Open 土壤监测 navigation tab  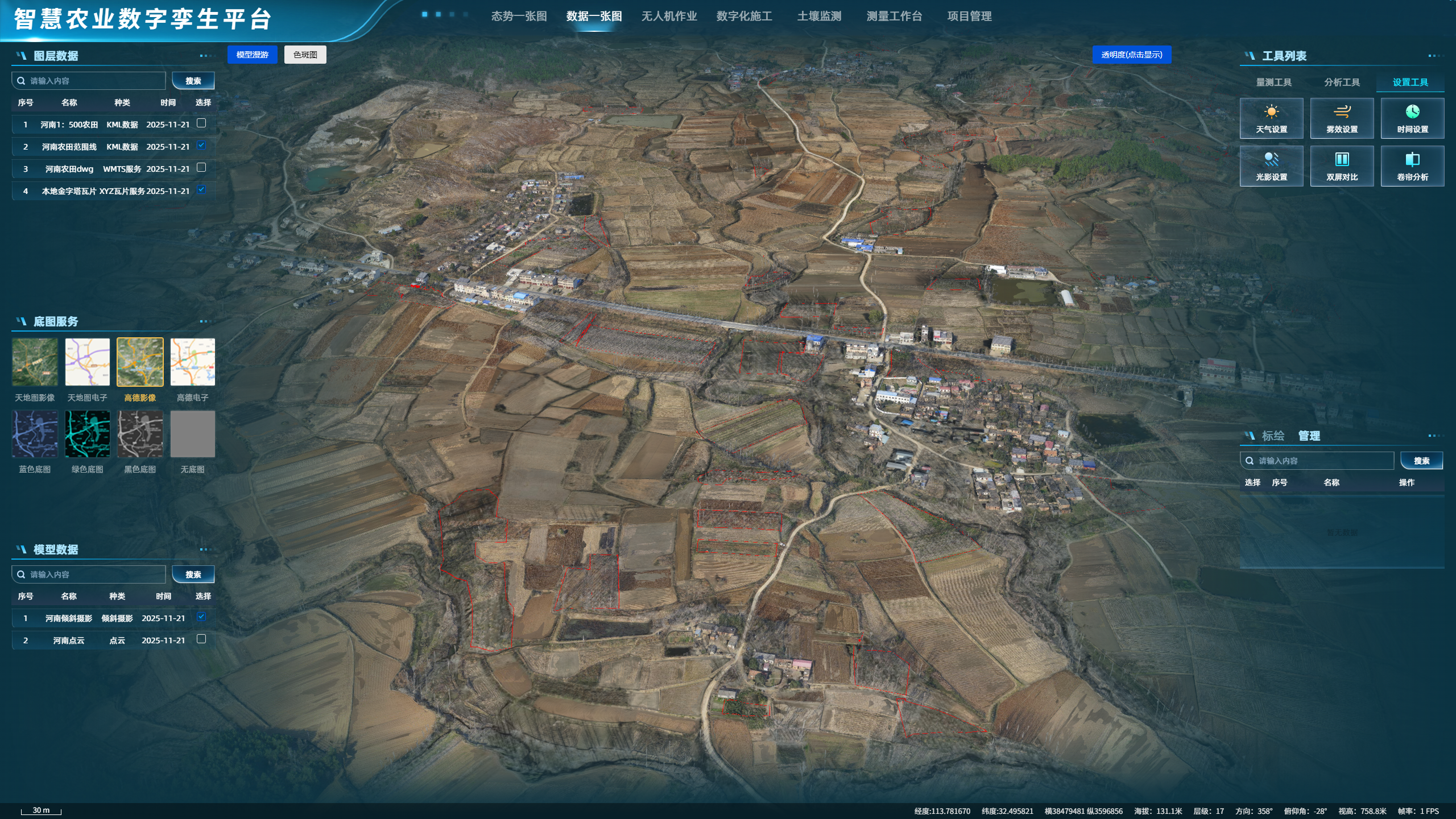point(819,16)
